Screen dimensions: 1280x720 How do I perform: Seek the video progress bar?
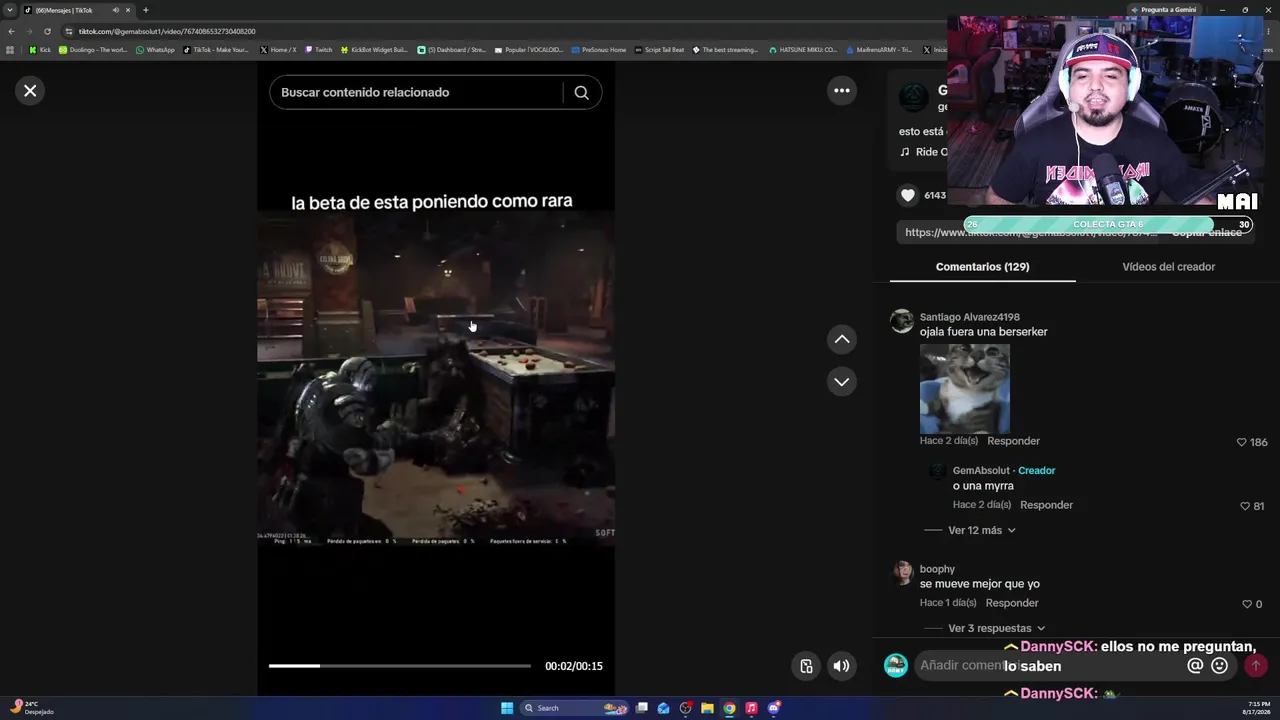point(400,666)
